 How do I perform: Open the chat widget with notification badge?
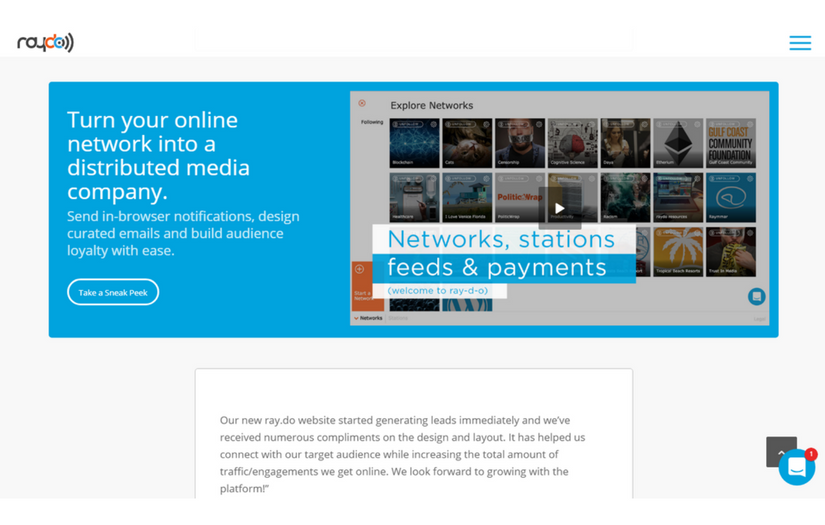(797, 467)
